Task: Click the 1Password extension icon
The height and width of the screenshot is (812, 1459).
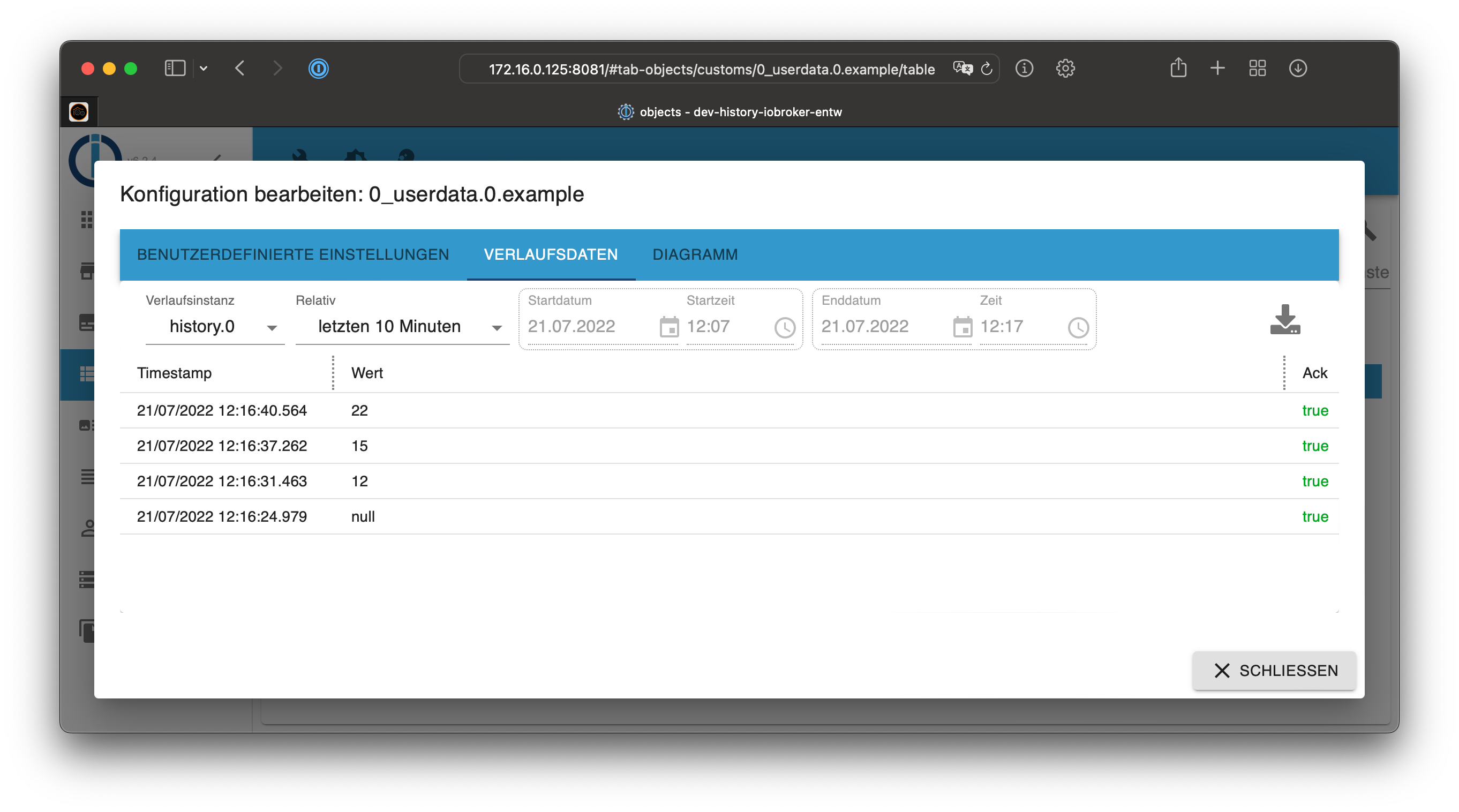Action: click(318, 69)
